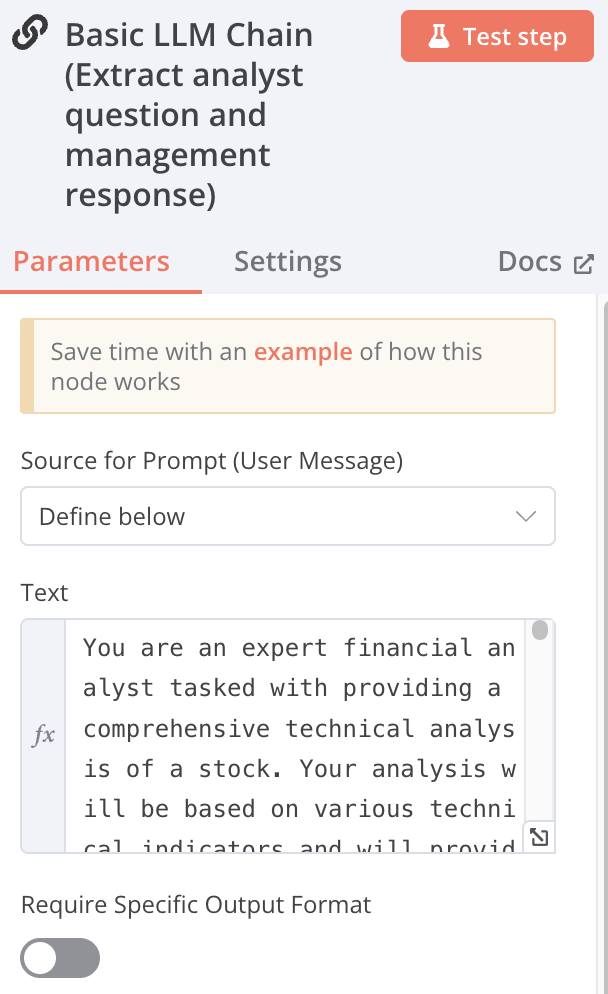608x994 pixels.
Task: Open the Docs link
Action: pos(530,262)
